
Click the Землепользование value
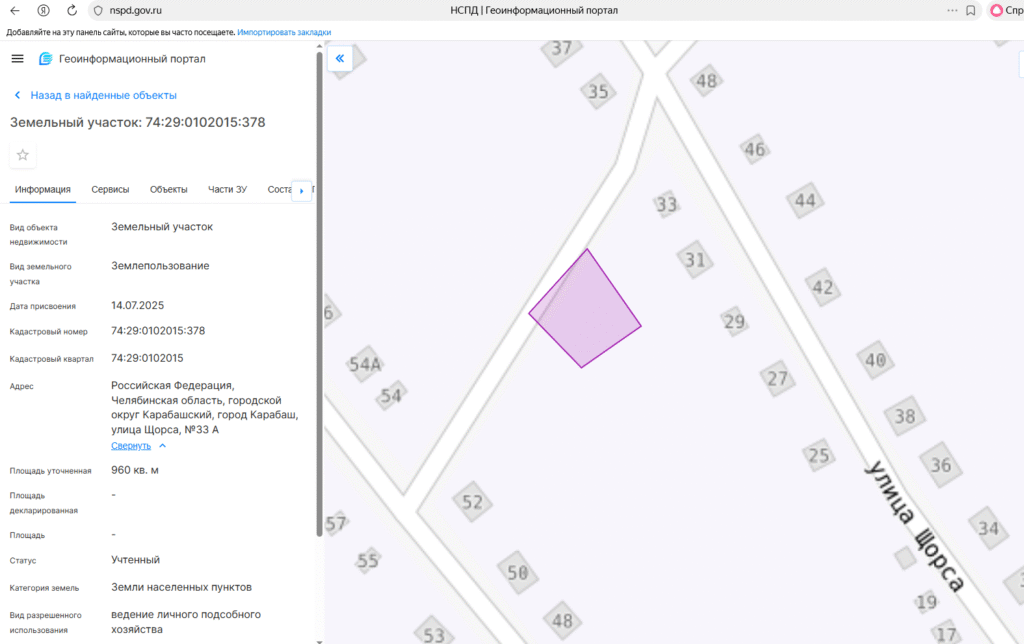(160, 266)
